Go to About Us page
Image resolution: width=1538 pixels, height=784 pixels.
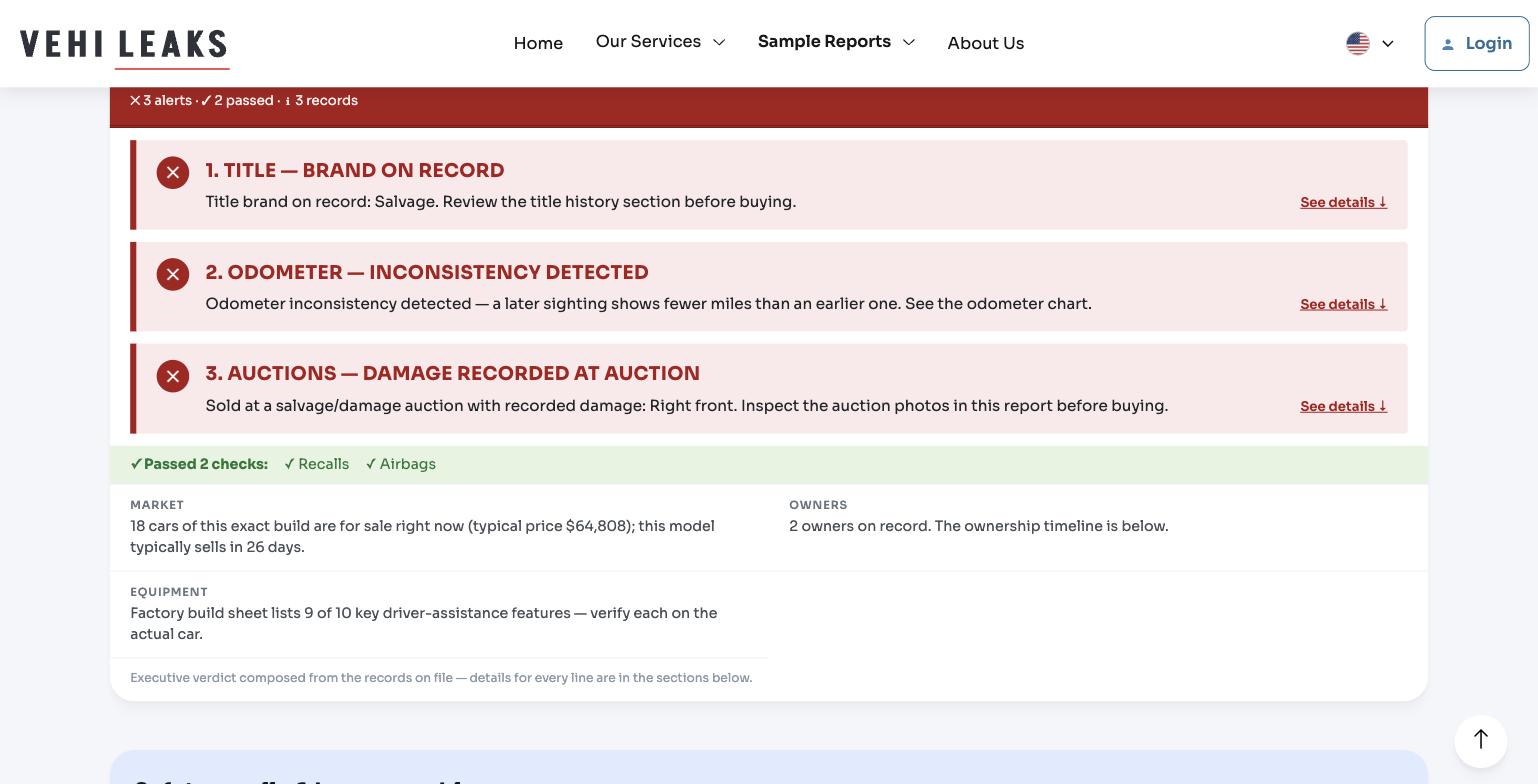985,43
